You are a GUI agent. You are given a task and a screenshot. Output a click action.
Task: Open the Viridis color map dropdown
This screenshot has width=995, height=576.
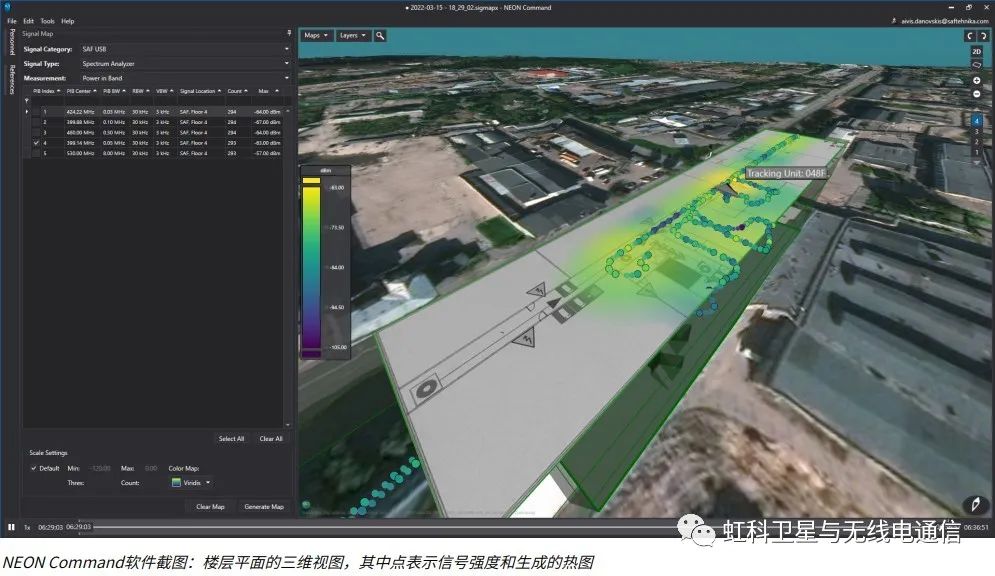(191, 483)
